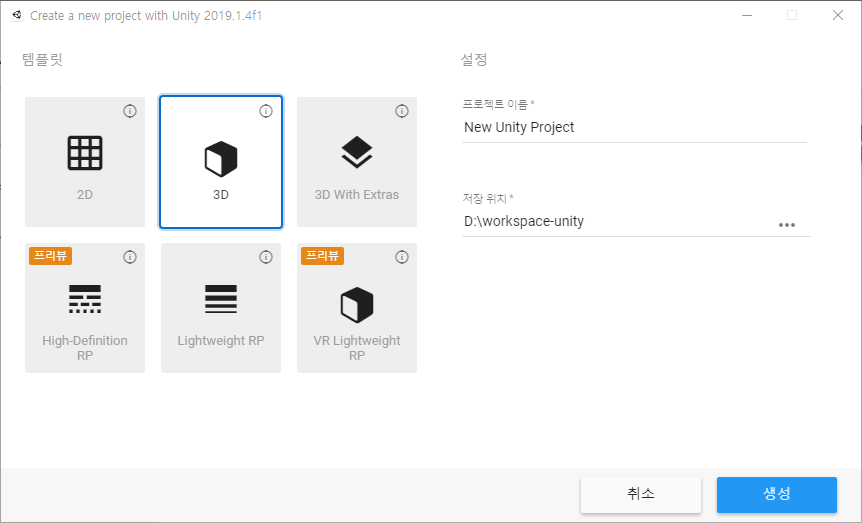View info for Lightweight RP template
The width and height of the screenshot is (862, 523).
[x=266, y=257]
